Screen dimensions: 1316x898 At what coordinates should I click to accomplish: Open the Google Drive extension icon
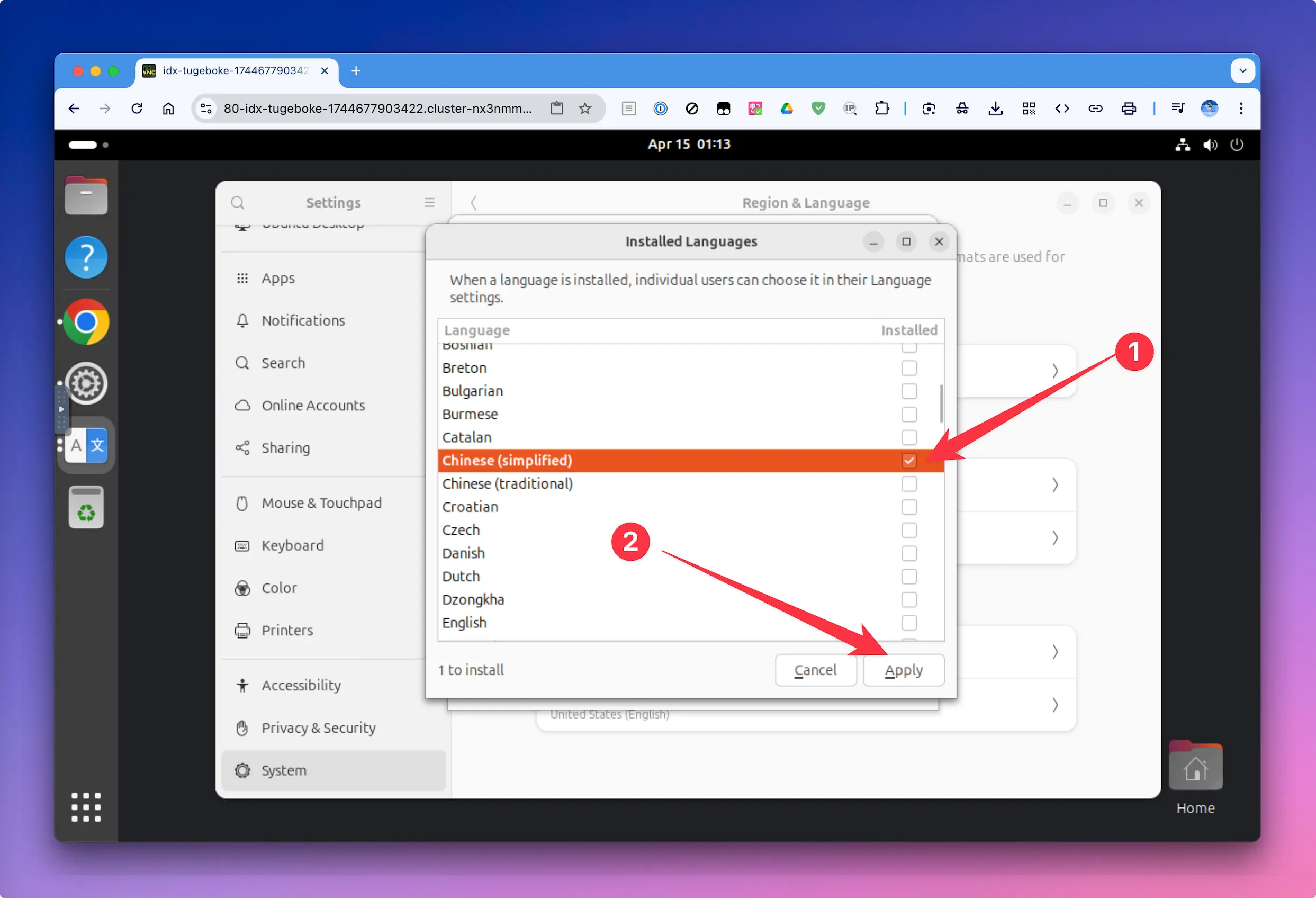(x=787, y=108)
